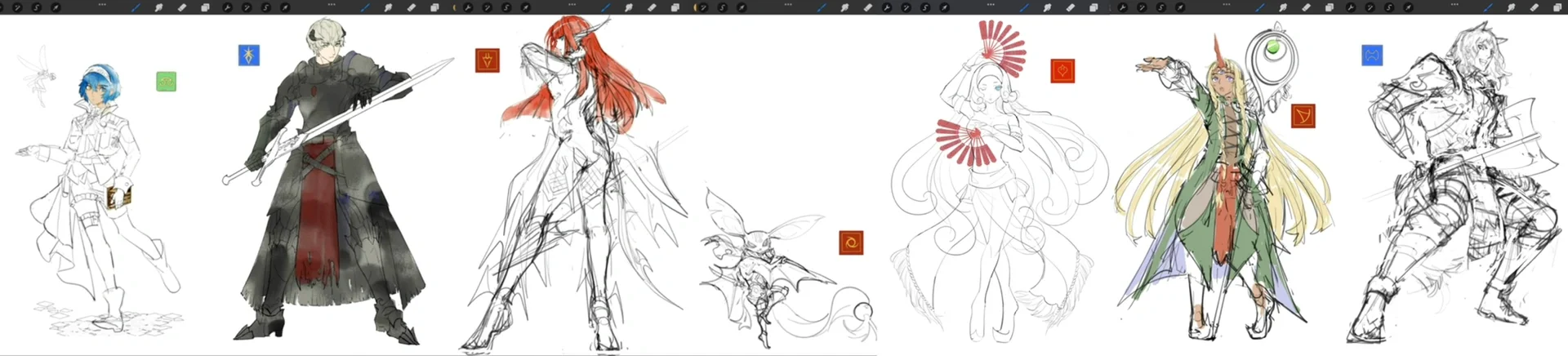Select the smudge tool above the armored swordsman
Image resolution: width=1568 pixels, height=356 pixels.
(x=388, y=7)
